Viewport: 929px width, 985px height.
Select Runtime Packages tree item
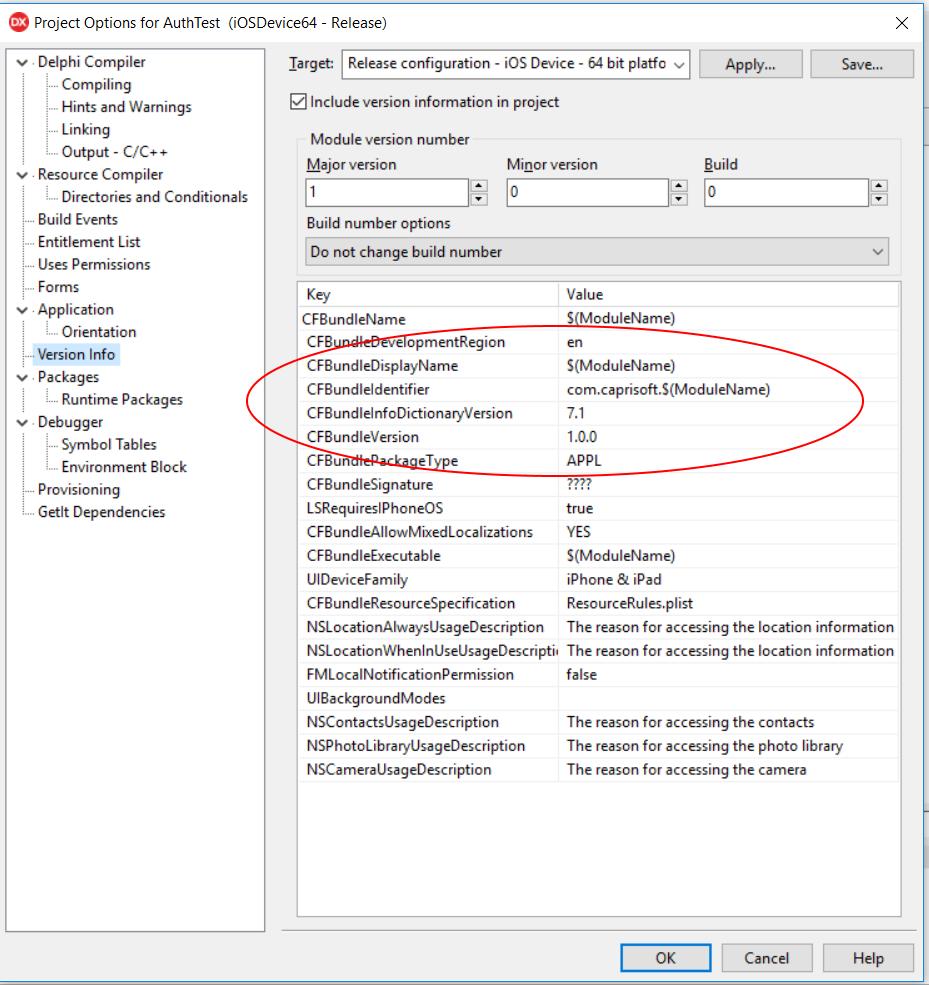(122, 400)
